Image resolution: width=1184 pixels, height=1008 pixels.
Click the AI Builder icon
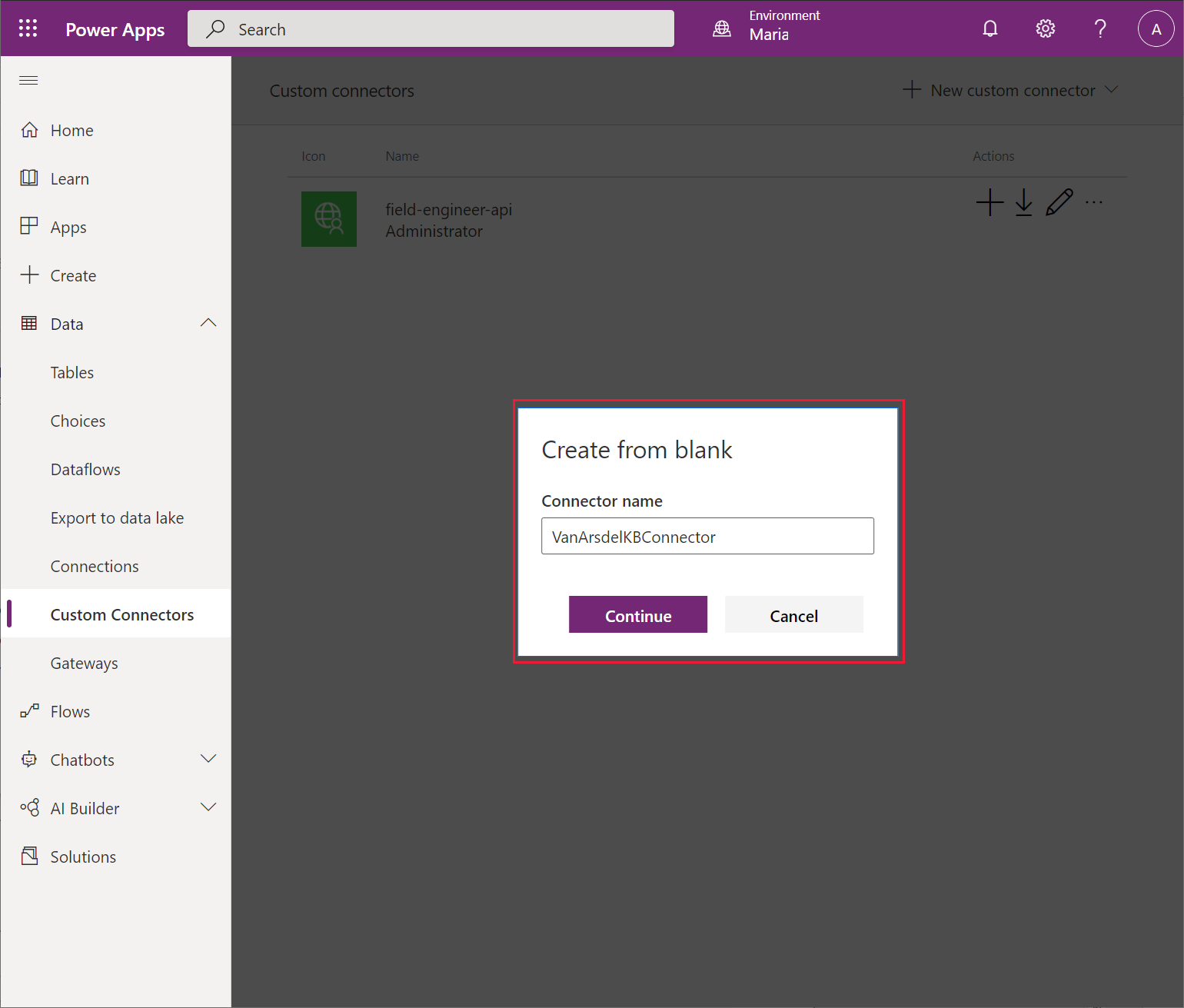(29, 808)
